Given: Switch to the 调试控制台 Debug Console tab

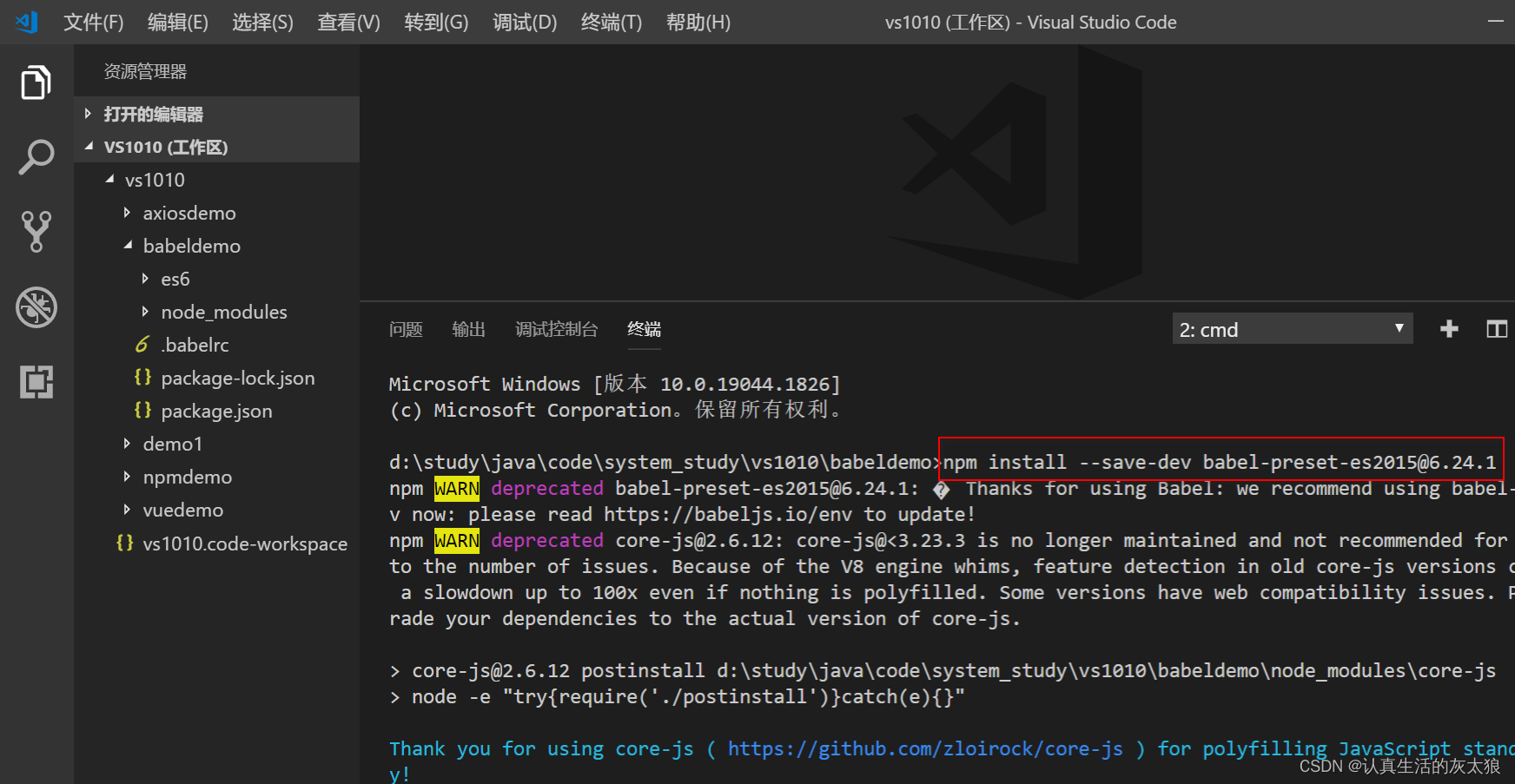Looking at the screenshot, I should [556, 329].
